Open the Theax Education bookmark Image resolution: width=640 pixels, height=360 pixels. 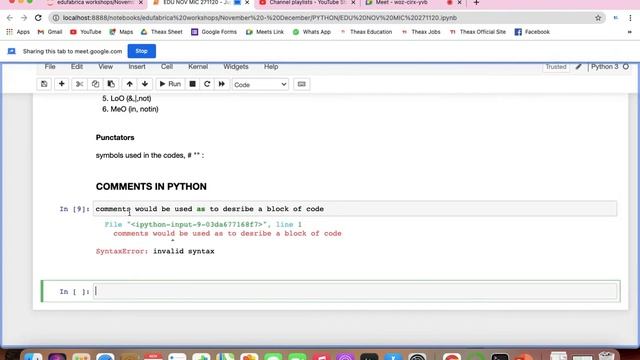tap(366, 32)
